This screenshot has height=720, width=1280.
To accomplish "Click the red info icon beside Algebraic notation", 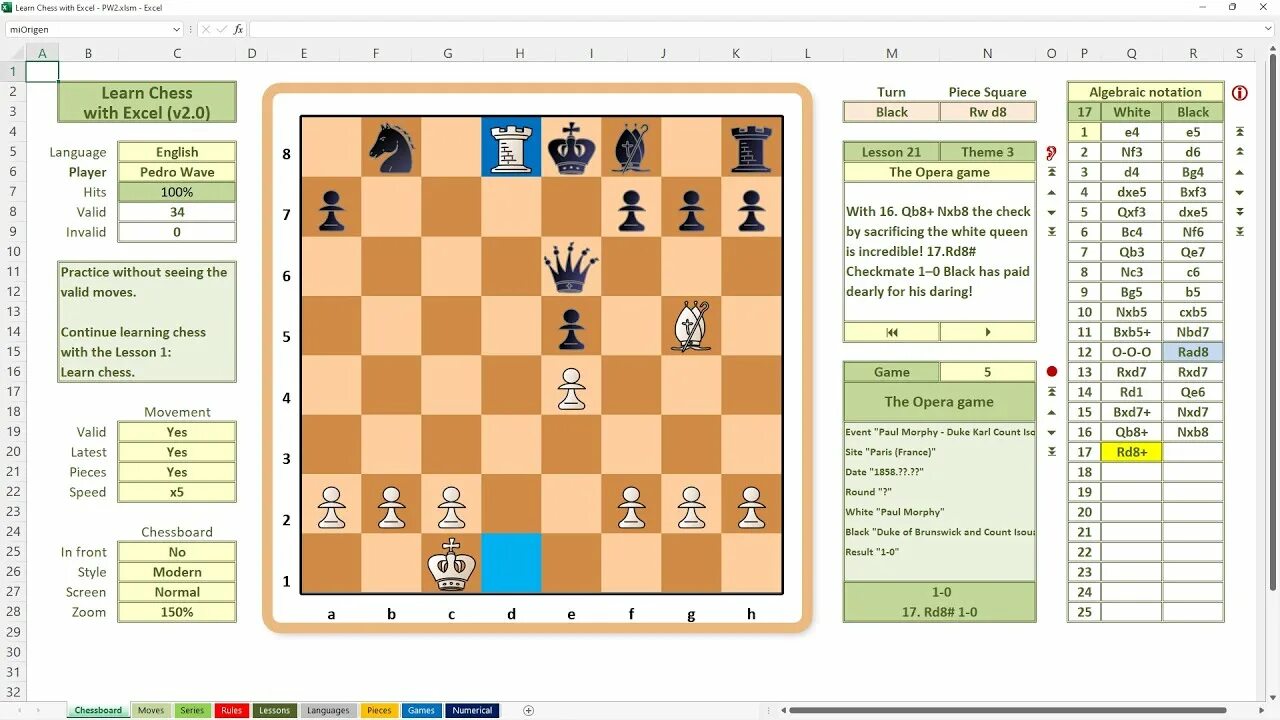I will 1240,93.
